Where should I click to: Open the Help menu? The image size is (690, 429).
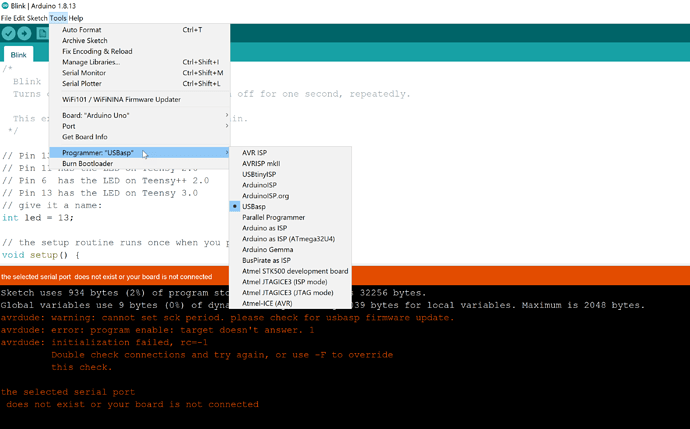(76, 18)
